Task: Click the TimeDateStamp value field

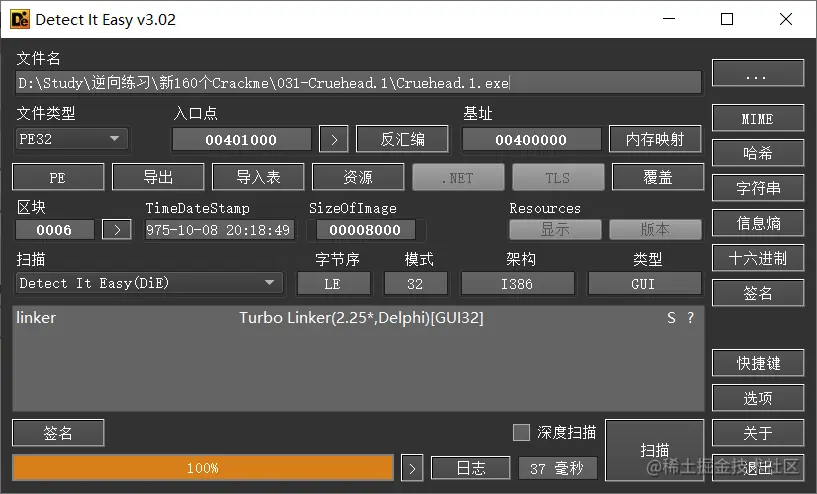Action: [x=219, y=229]
